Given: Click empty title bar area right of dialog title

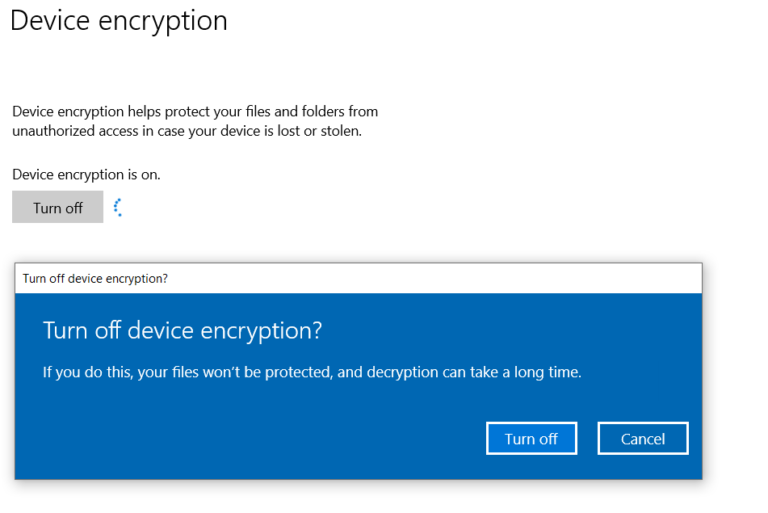Looking at the screenshot, I should pos(450,279).
